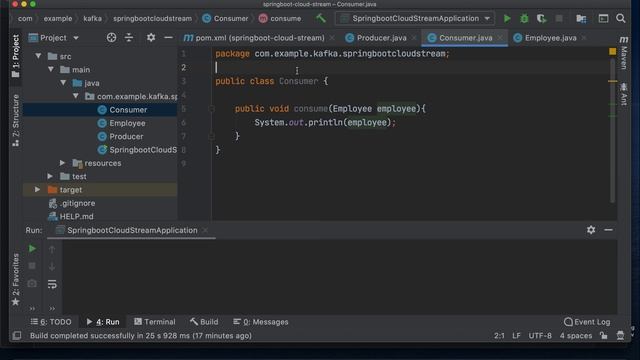
Task: Take a thread dump camera icon
Action: point(32,284)
